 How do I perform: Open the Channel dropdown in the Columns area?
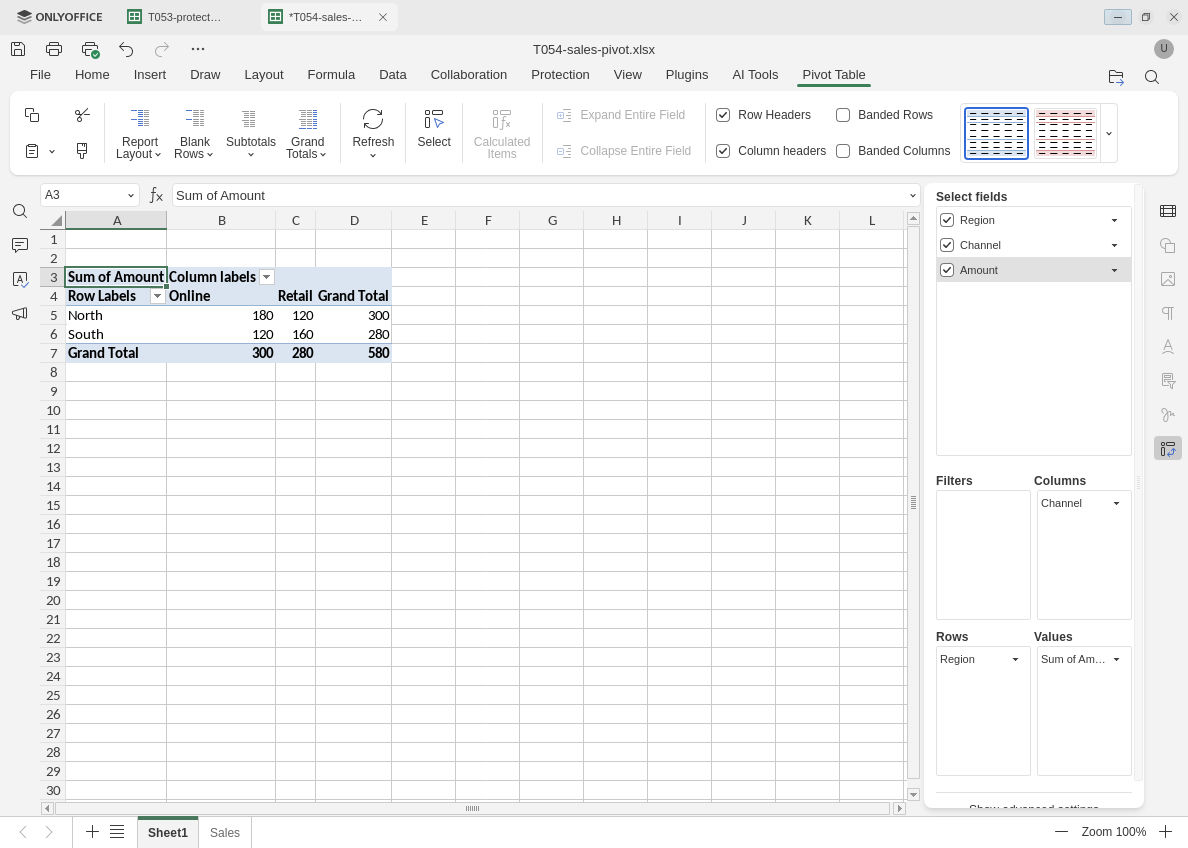[1116, 504]
